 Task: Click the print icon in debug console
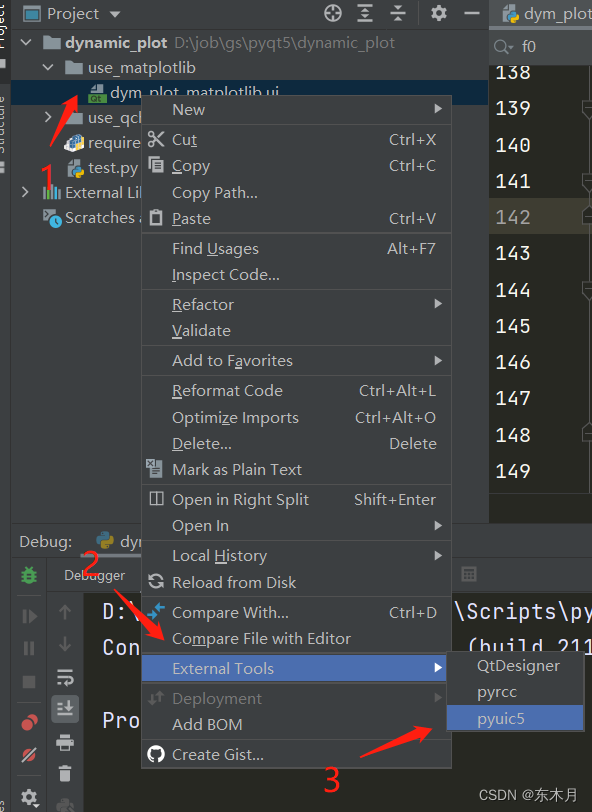65,743
